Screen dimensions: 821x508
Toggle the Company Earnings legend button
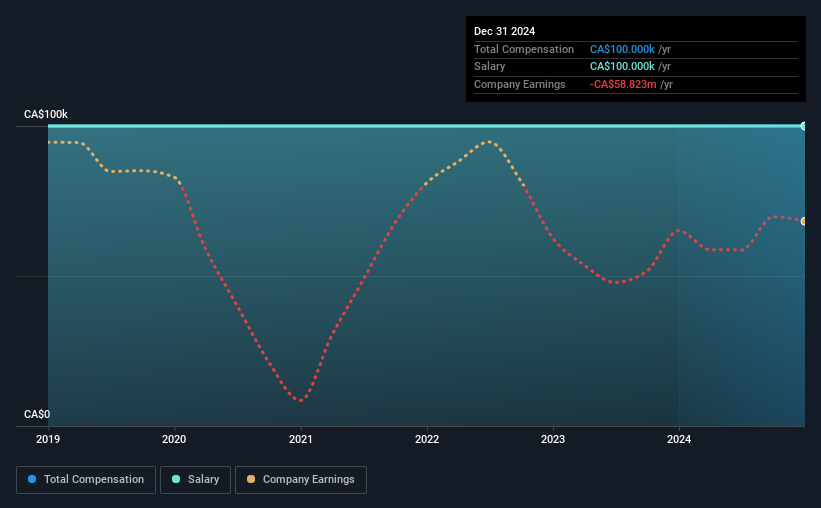301,480
